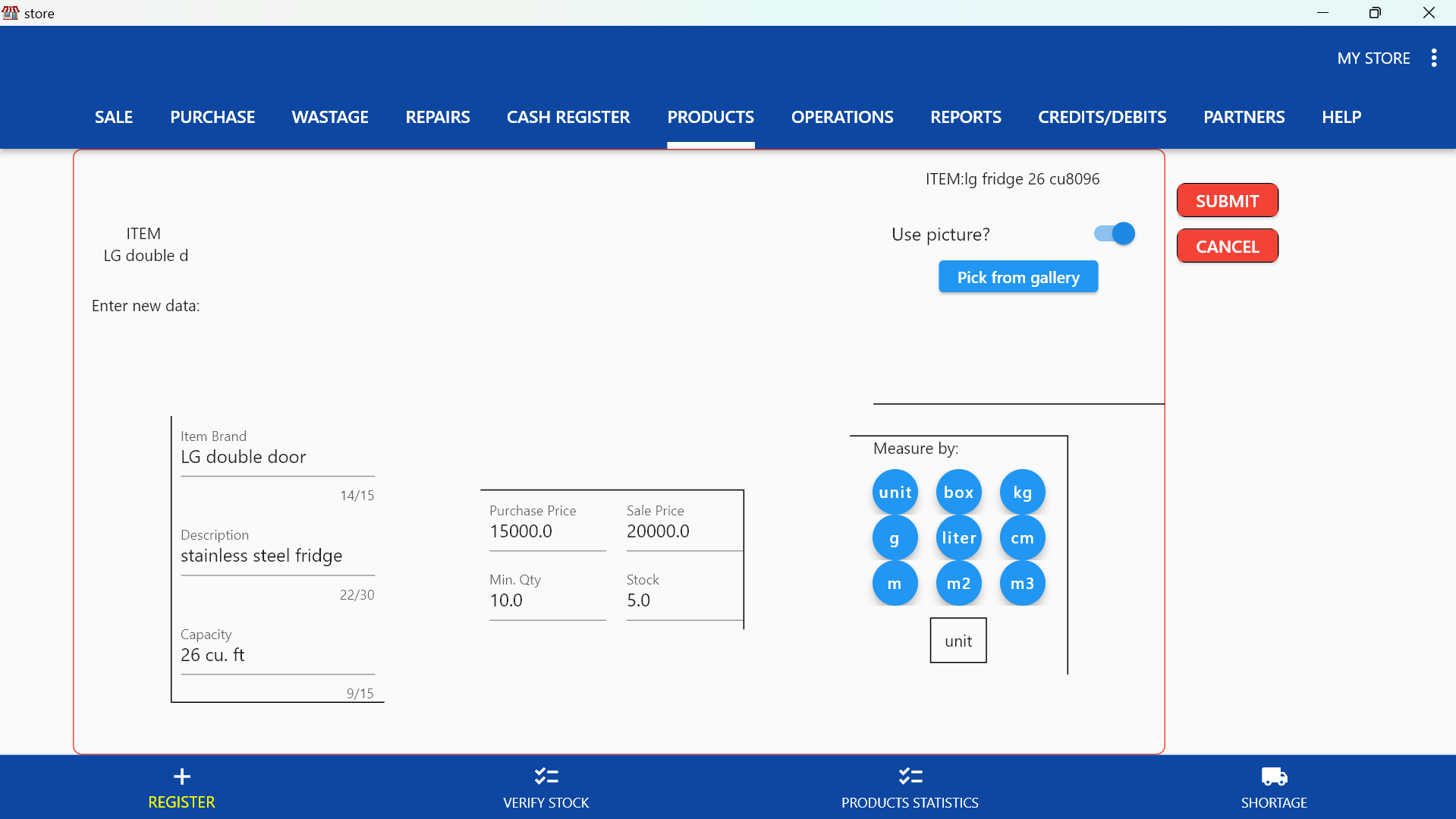Image resolution: width=1456 pixels, height=819 pixels.
Task: Choose 'm3' as the measurement unit
Action: [1022, 583]
